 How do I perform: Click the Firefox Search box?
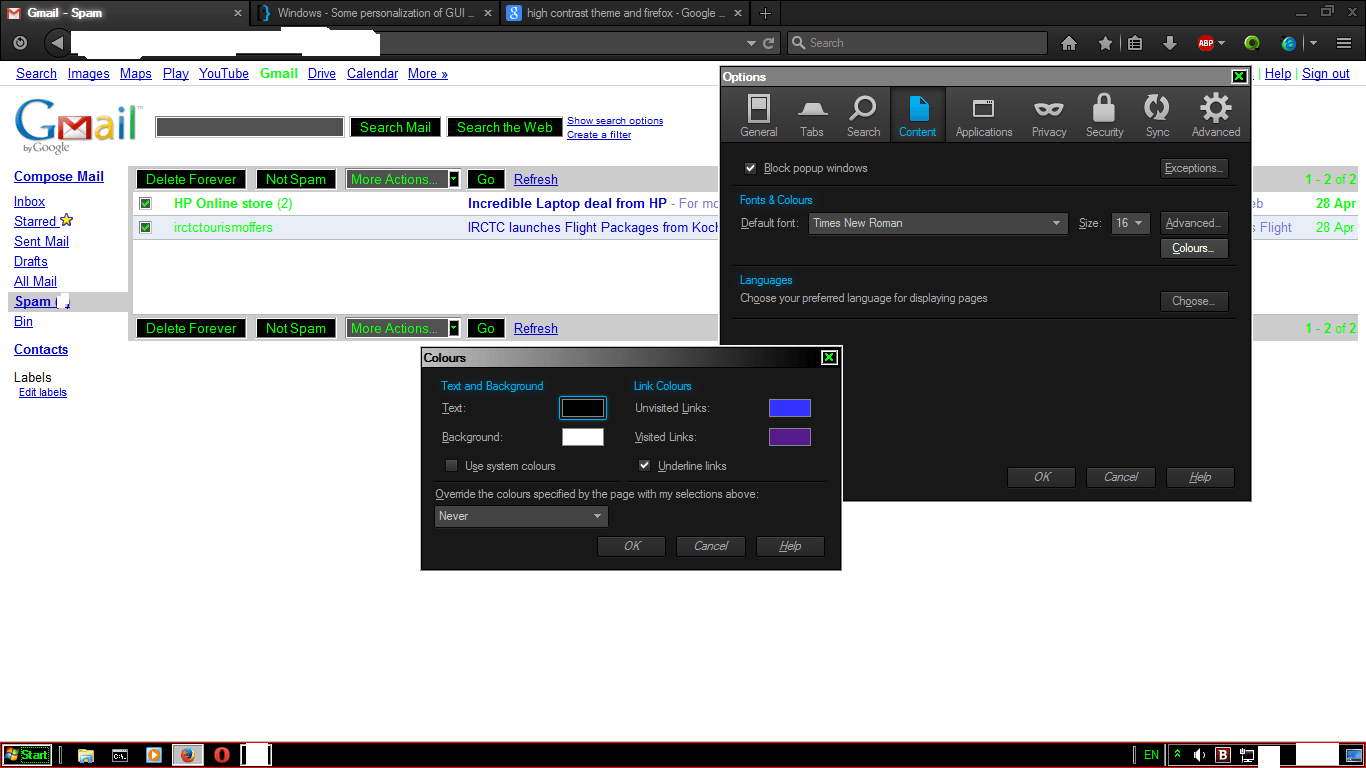coord(917,43)
